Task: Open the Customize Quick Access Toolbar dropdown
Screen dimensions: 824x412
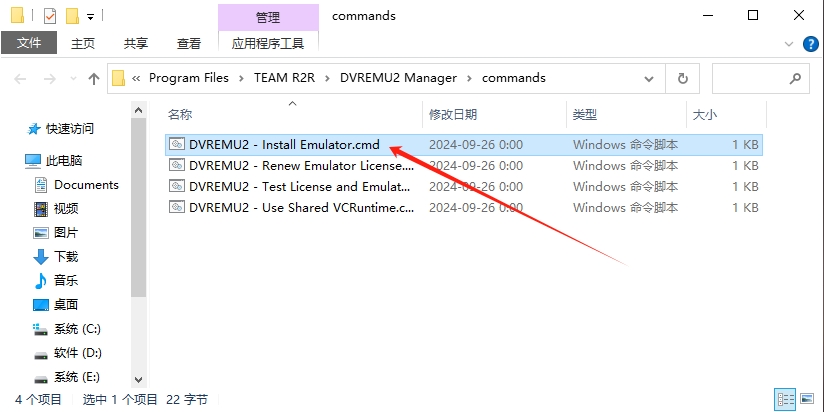Action: 90,17
